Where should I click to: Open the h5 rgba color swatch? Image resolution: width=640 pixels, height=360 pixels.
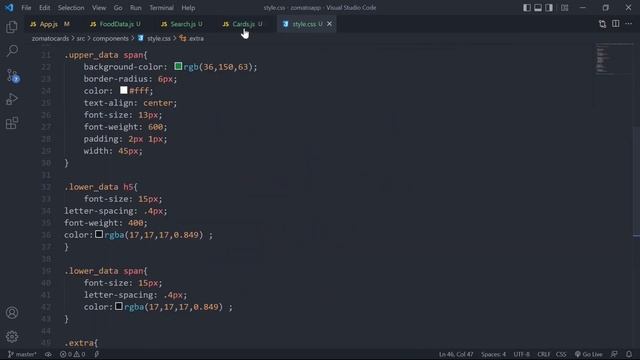click(x=99, y=234)
